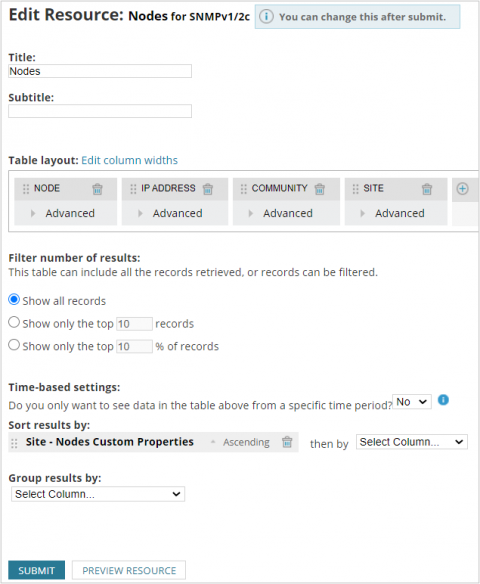
Task: Delete the Site sort rule via trash icon
Action: click(x=287, y=442)
